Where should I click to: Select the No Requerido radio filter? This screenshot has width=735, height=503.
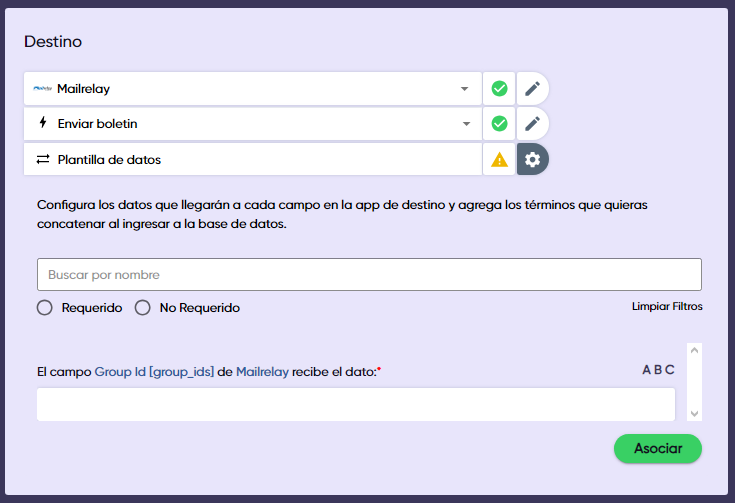click(x=142, y=308)
